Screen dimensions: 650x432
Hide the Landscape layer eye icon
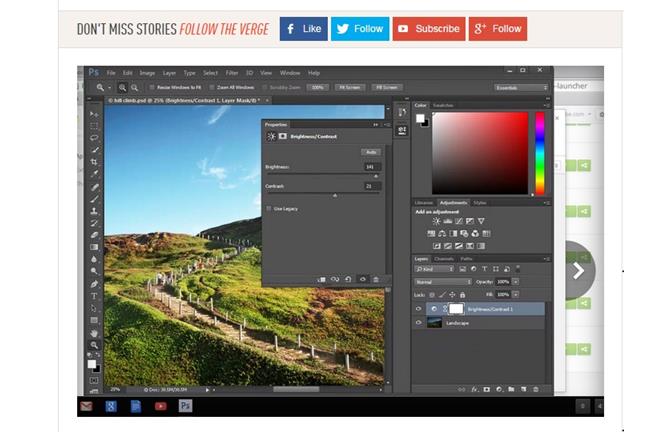point(419,323)
